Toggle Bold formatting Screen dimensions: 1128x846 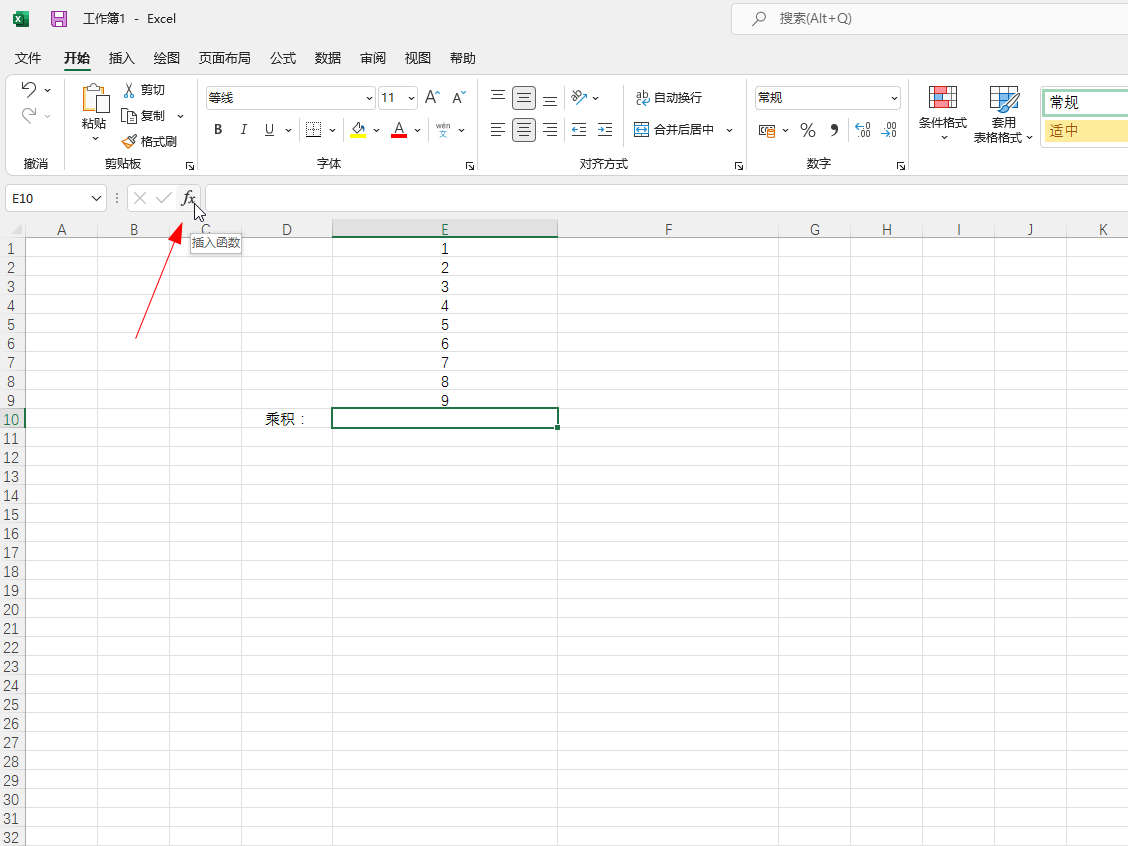(x=218, y=130)
